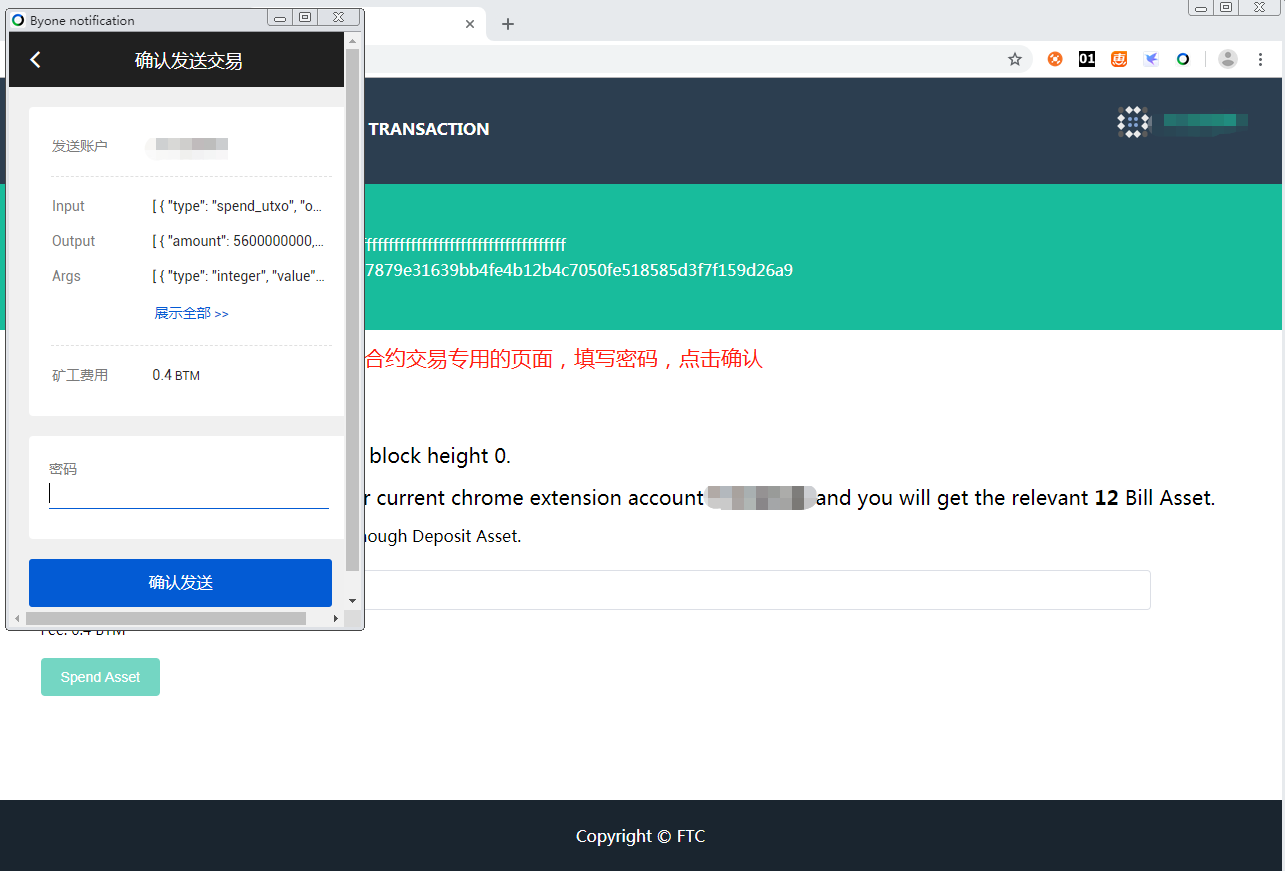
Task: Open the blue bird extension icon
Action: [x=1151, y=59]
